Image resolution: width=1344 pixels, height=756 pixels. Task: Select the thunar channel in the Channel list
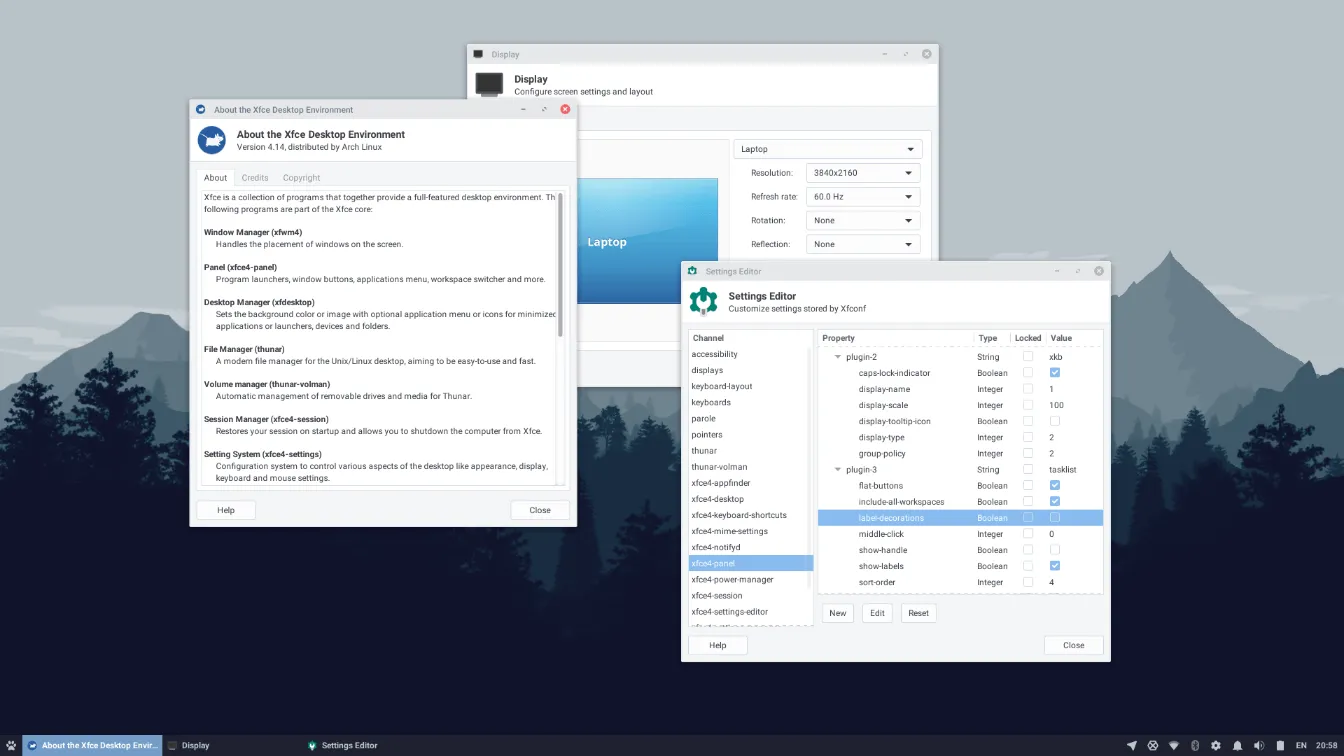tap(703, 450)
